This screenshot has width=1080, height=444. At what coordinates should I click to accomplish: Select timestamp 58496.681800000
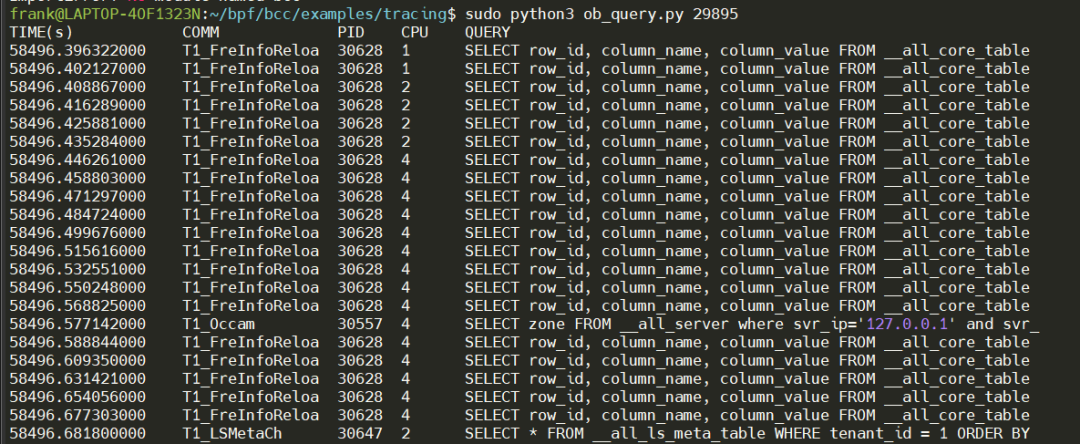click(x=78, y=434)
